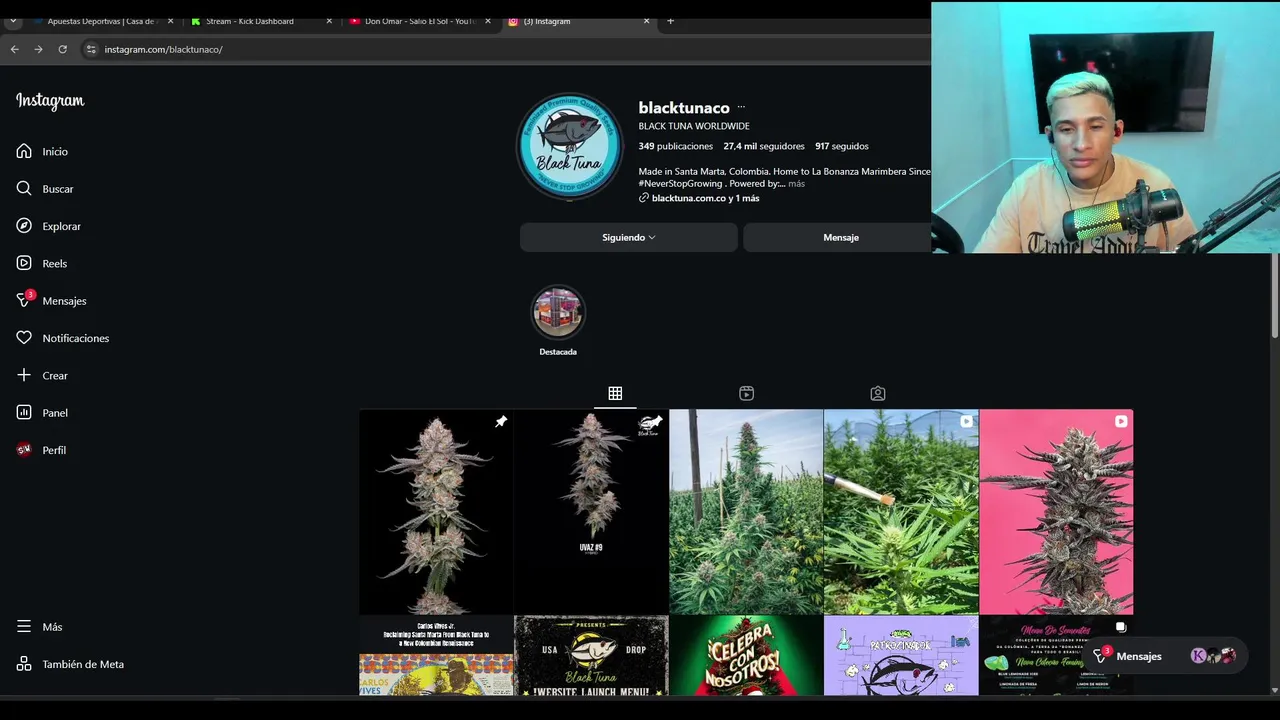The height and width of the screenshot is (720, 1280).
Task: Expand the Siguiendo dropdown button
Action: [x=629, y=237]
